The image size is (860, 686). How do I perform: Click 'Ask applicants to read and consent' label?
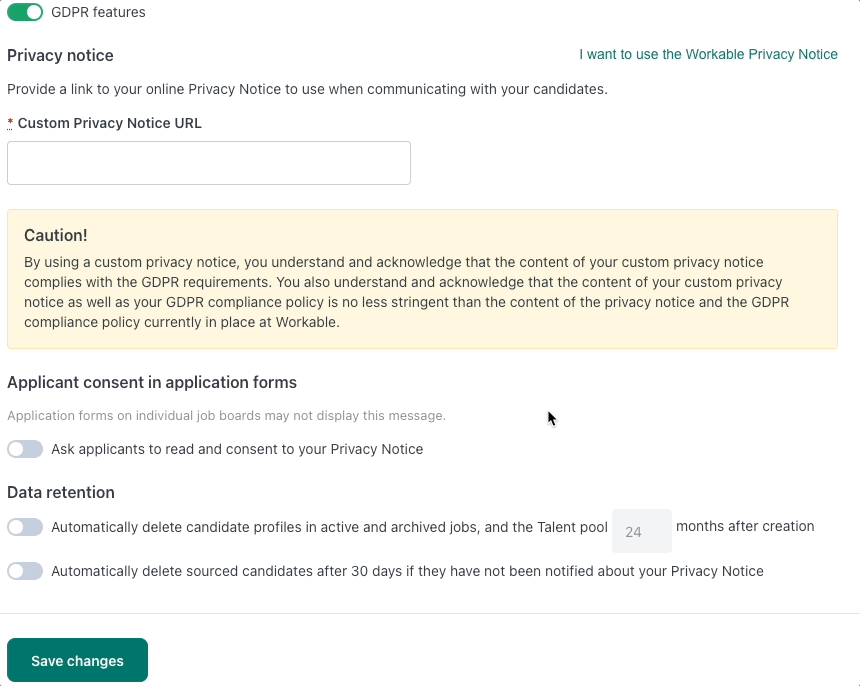pos(237,449)
